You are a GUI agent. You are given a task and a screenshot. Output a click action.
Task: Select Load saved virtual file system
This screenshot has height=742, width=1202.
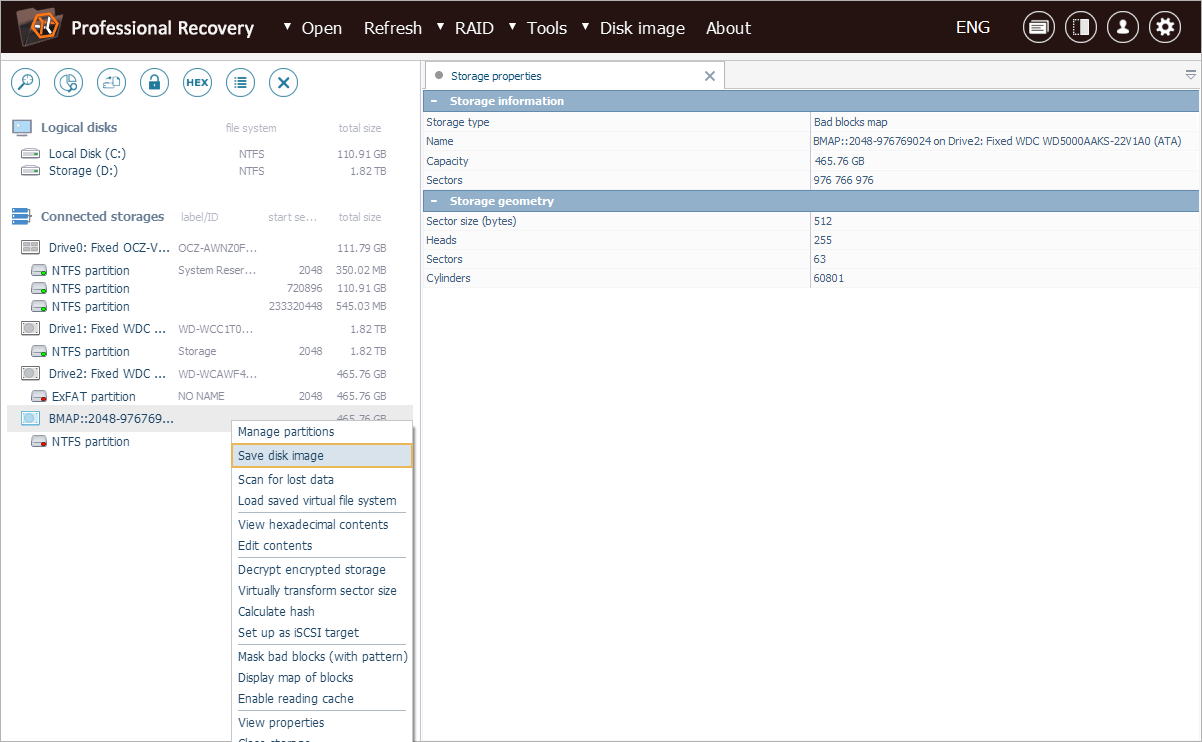[321, 501]
